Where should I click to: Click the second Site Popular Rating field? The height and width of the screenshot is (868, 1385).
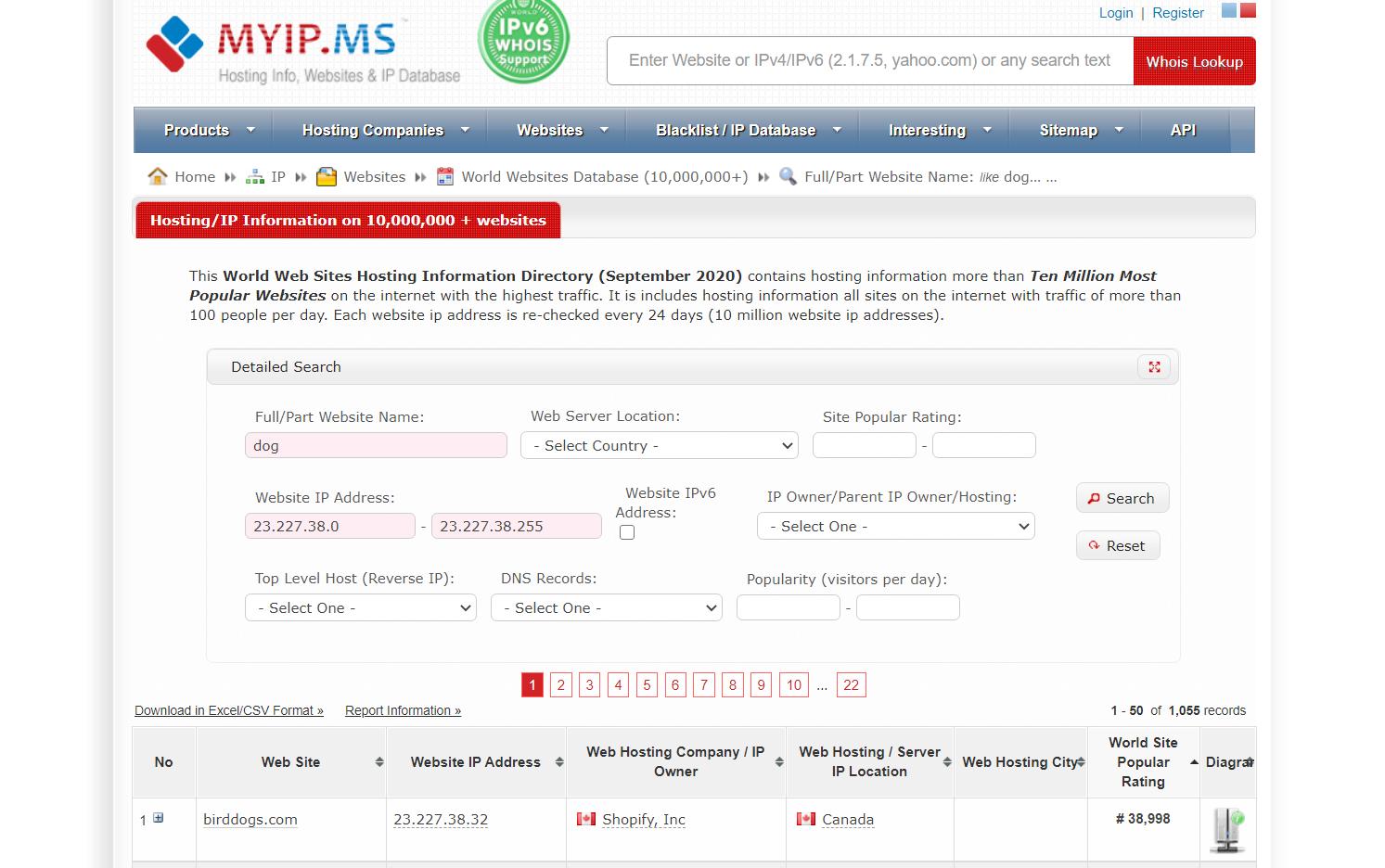(984, 446)
